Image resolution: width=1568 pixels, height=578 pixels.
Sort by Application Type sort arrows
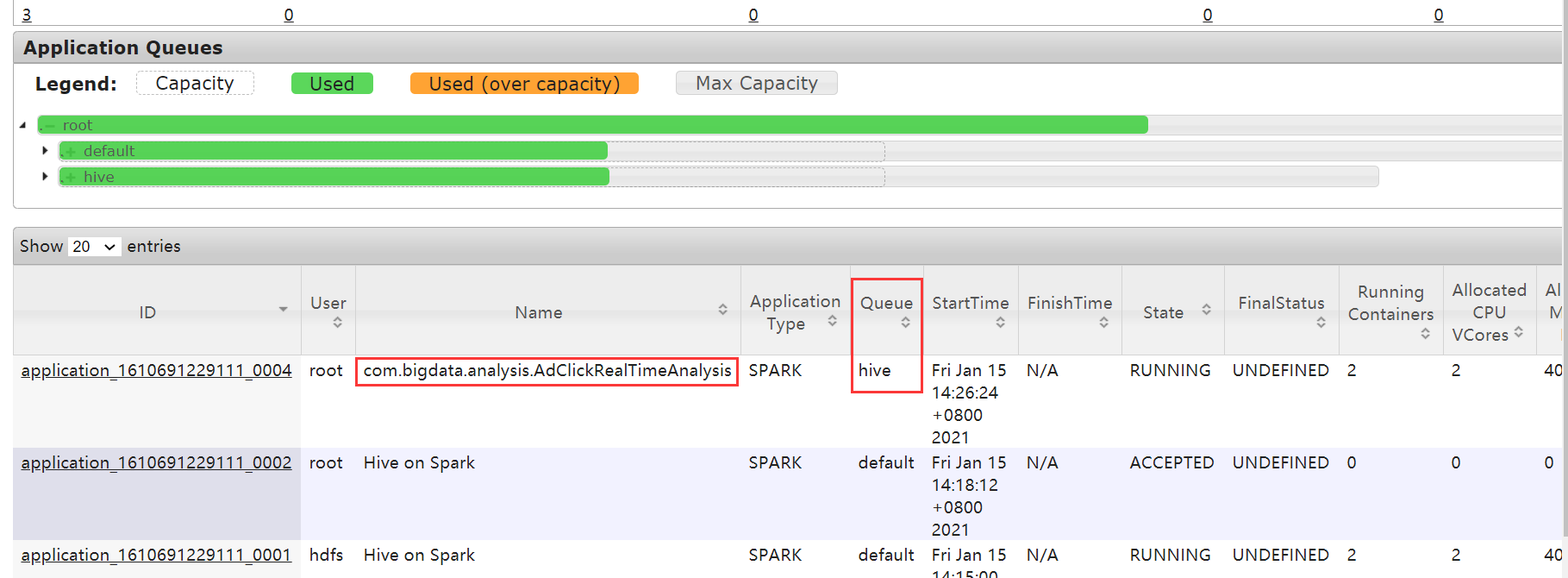tap(832, 320)
